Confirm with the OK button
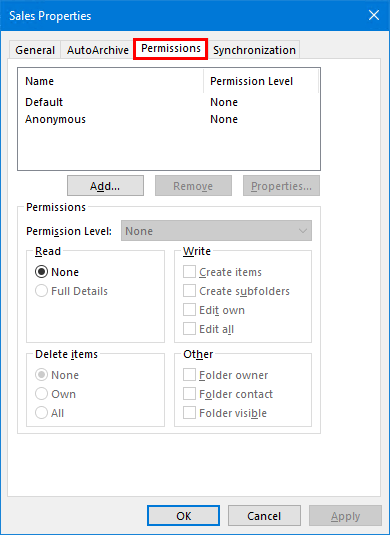390x535 pixels. 184,516
